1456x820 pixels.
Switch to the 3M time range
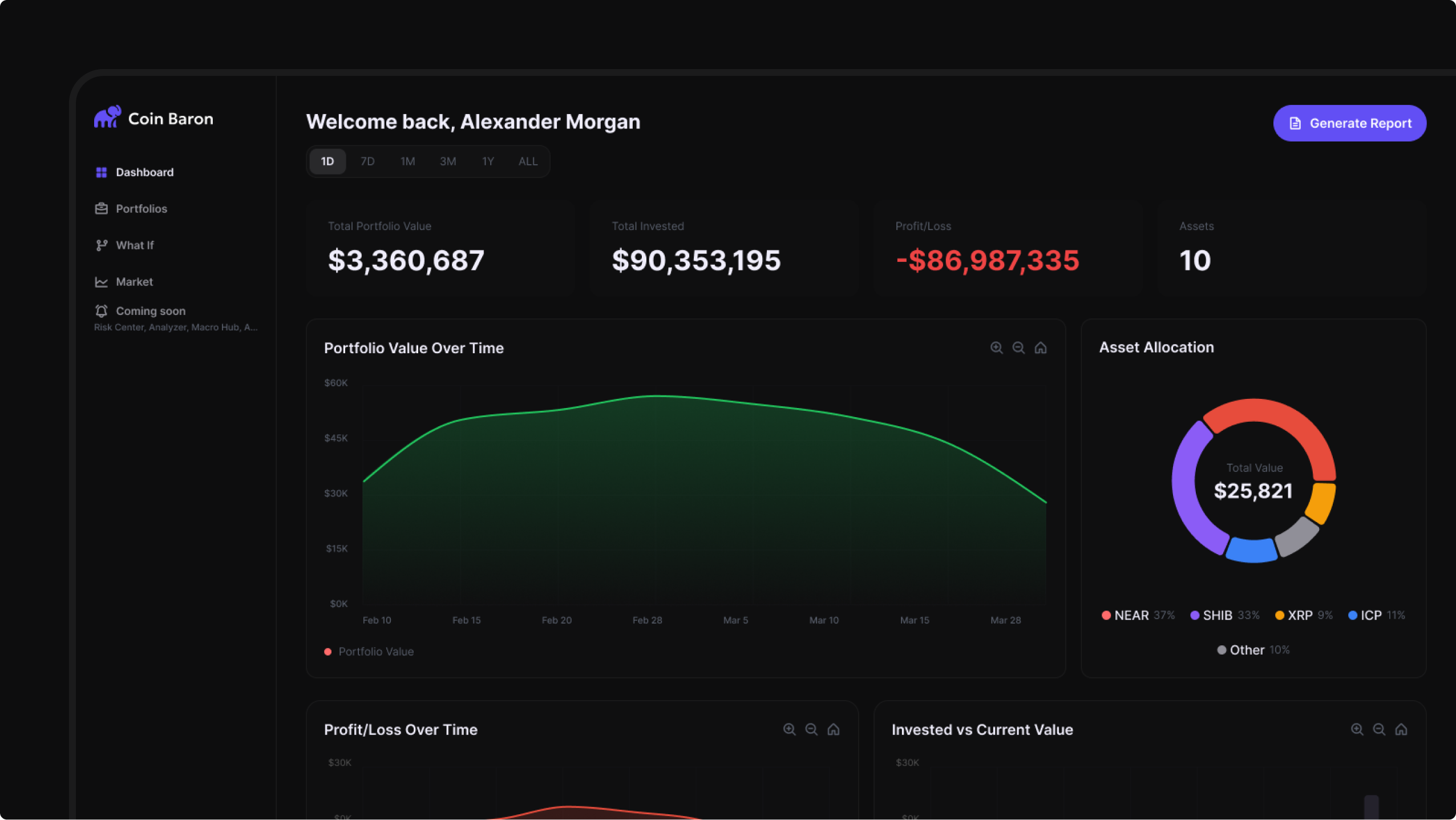point(448,161)
